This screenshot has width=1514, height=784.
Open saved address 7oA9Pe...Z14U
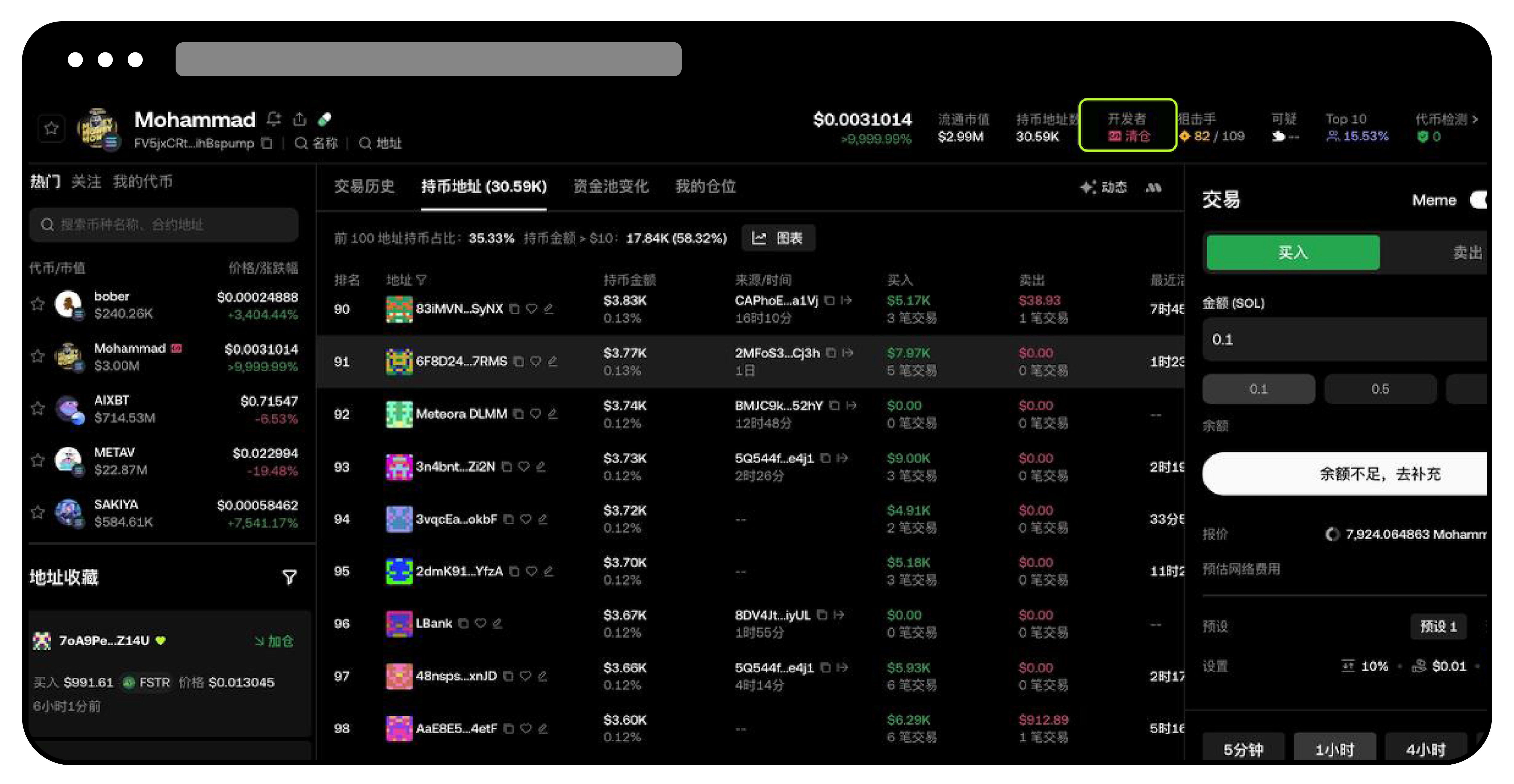click(104, 641)
